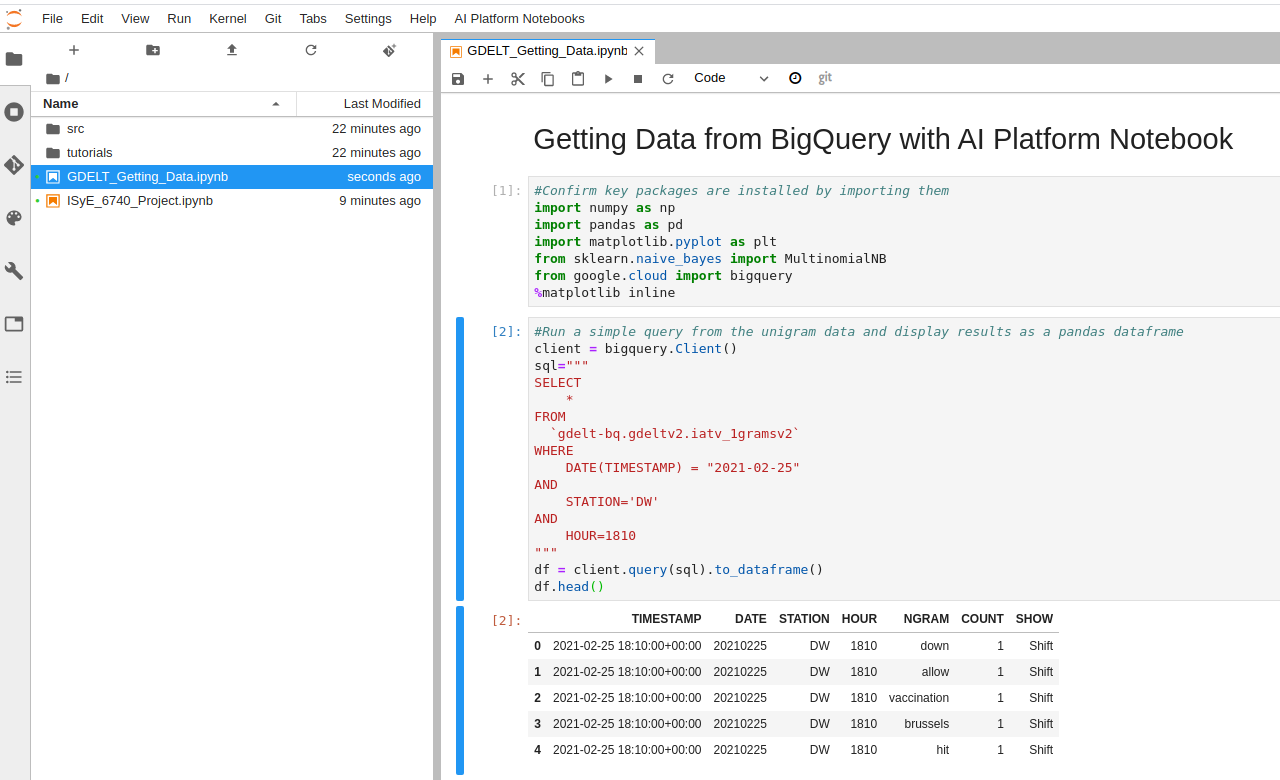Paste cells from the clipboard
The image size is (1280, 780).
pyautogui.click(x=578, y=78)
